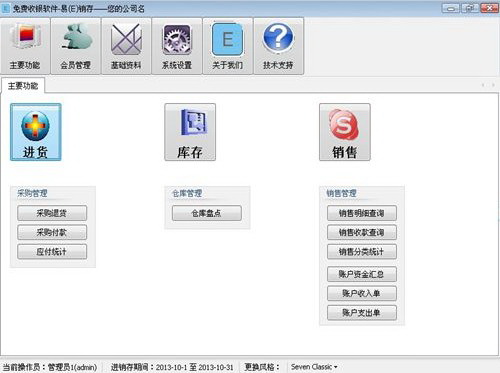Click the 更换风格 status label
500x373 pixels.
click(x=262, y=367)
